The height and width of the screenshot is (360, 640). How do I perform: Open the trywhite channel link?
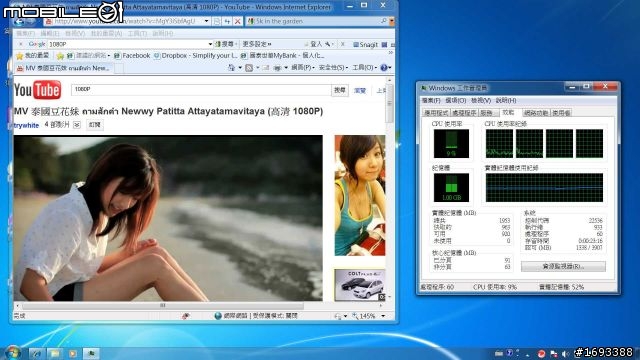[x=26, y=125]
